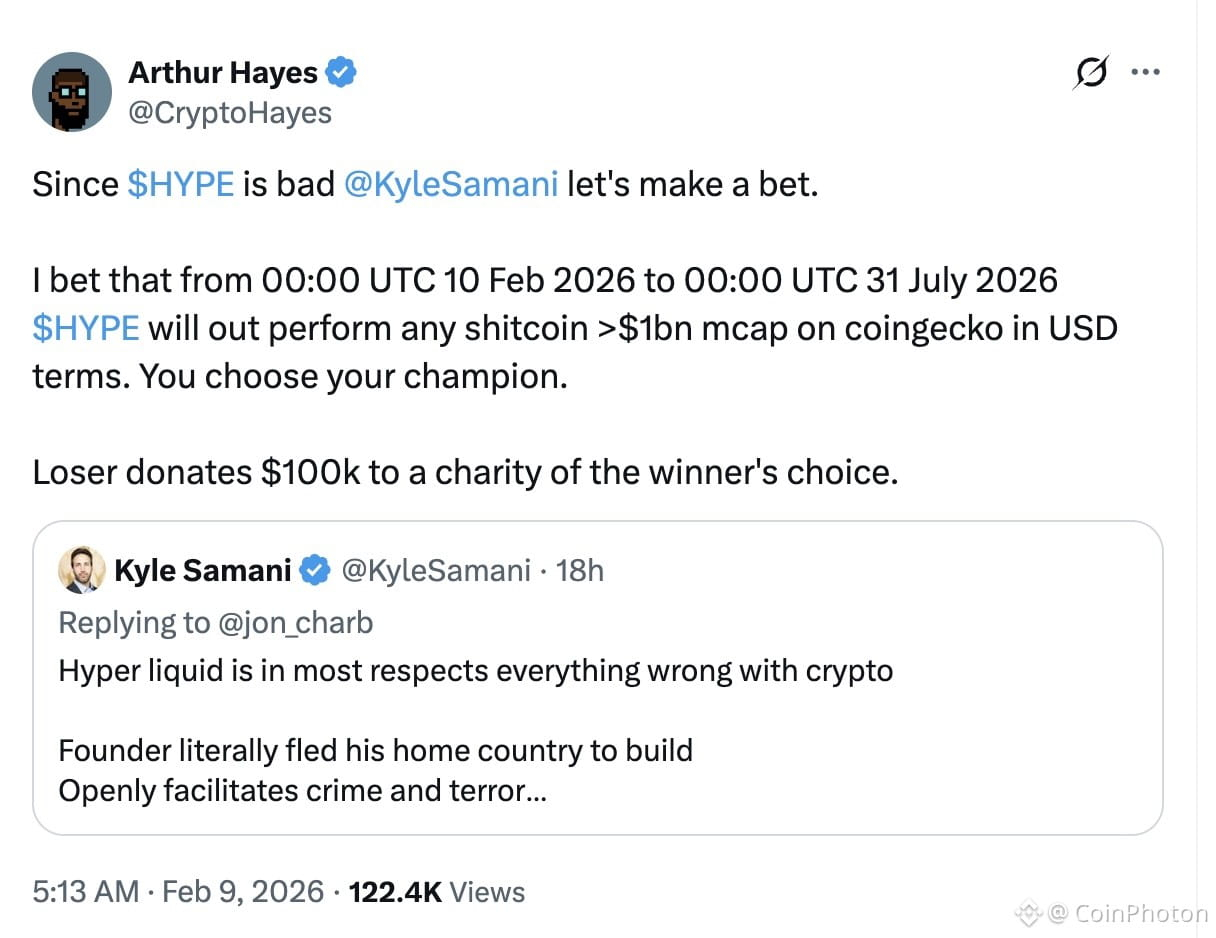Click the "Loser donates $100k" tweet line

click(x=465, y=471)
